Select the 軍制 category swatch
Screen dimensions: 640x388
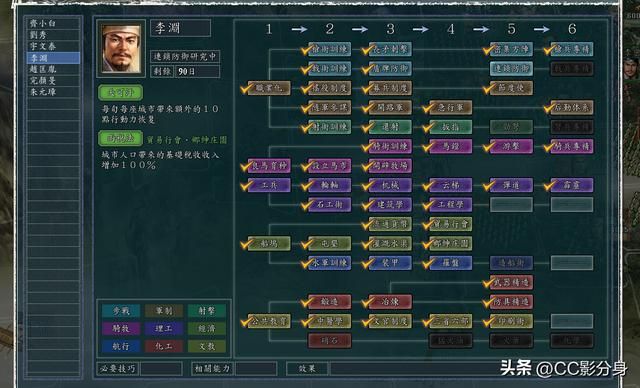pos(164,311)
